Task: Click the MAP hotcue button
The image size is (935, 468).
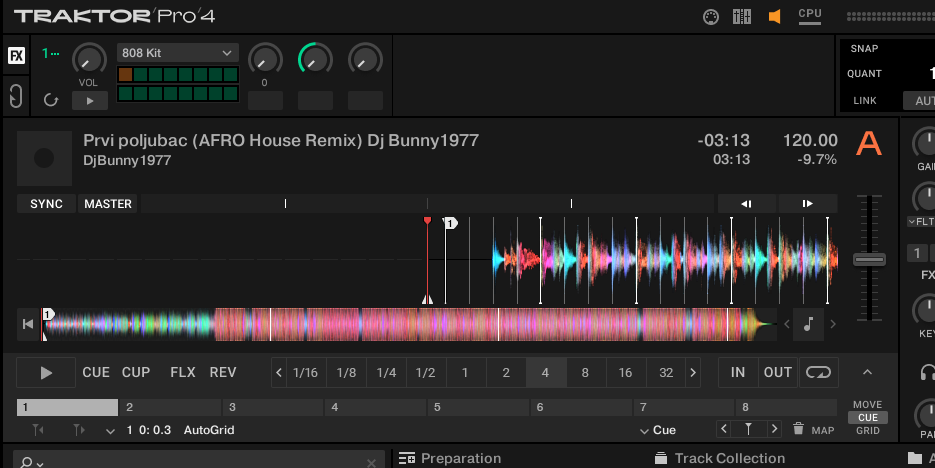Action: (823, 430)
